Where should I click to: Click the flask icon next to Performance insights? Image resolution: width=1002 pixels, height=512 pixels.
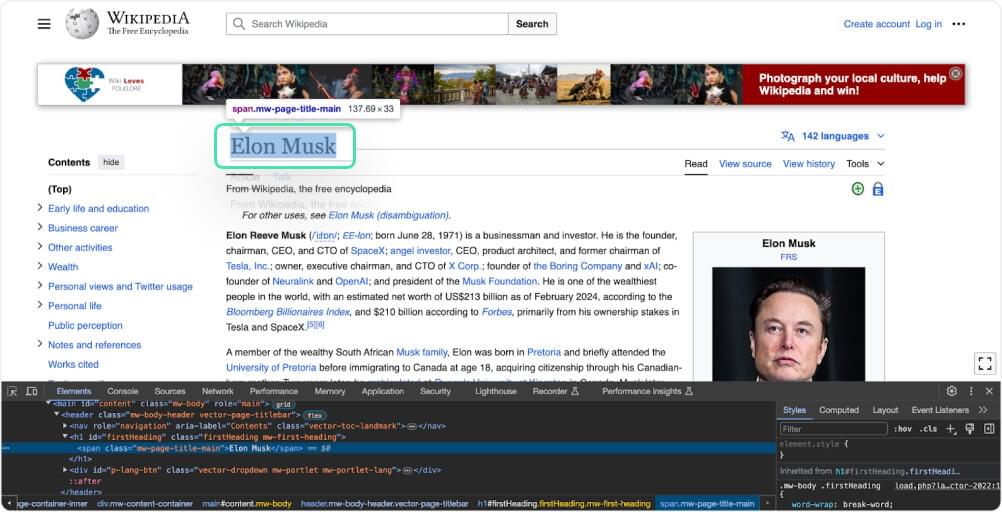(x=689, y=391)
